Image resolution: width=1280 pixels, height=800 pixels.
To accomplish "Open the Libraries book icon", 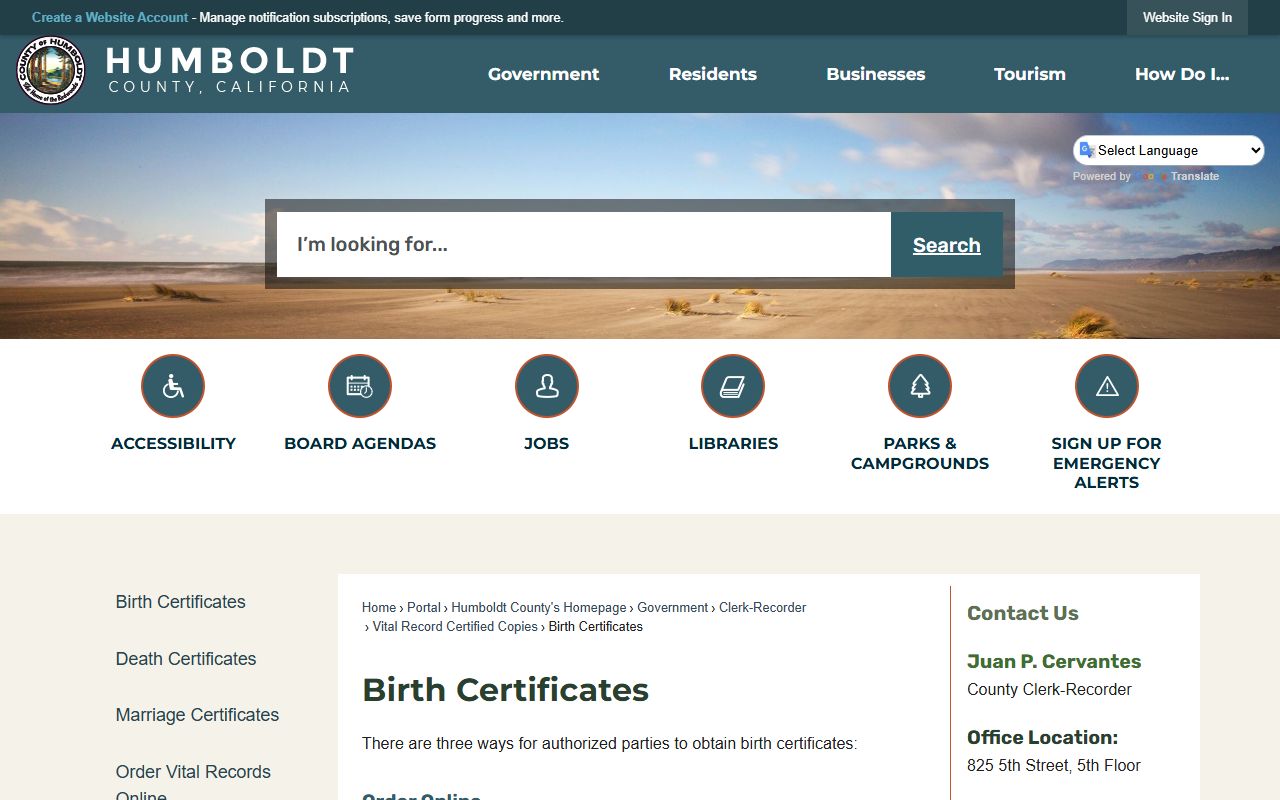I will (x=733, y=386).
